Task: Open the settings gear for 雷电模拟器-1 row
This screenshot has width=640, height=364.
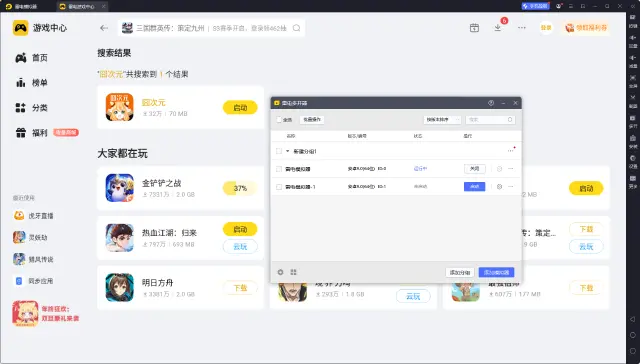Action: (x=499, y=186)
